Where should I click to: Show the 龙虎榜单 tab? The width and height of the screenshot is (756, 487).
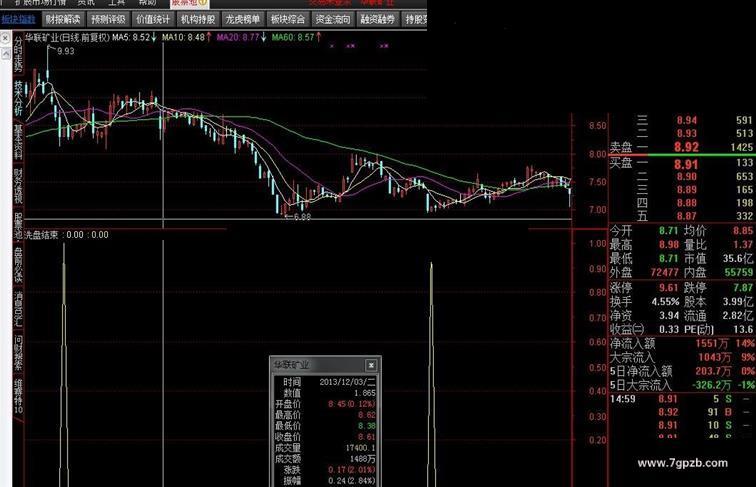[x=243, y=19]
